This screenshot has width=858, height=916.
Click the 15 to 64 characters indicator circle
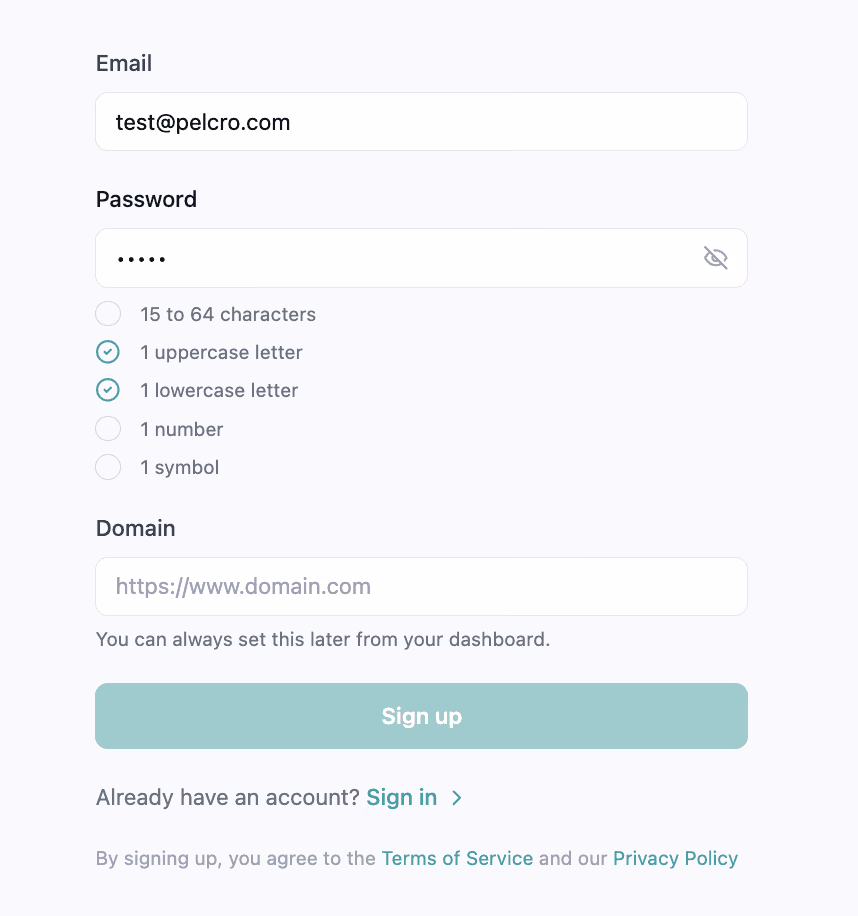108,314
